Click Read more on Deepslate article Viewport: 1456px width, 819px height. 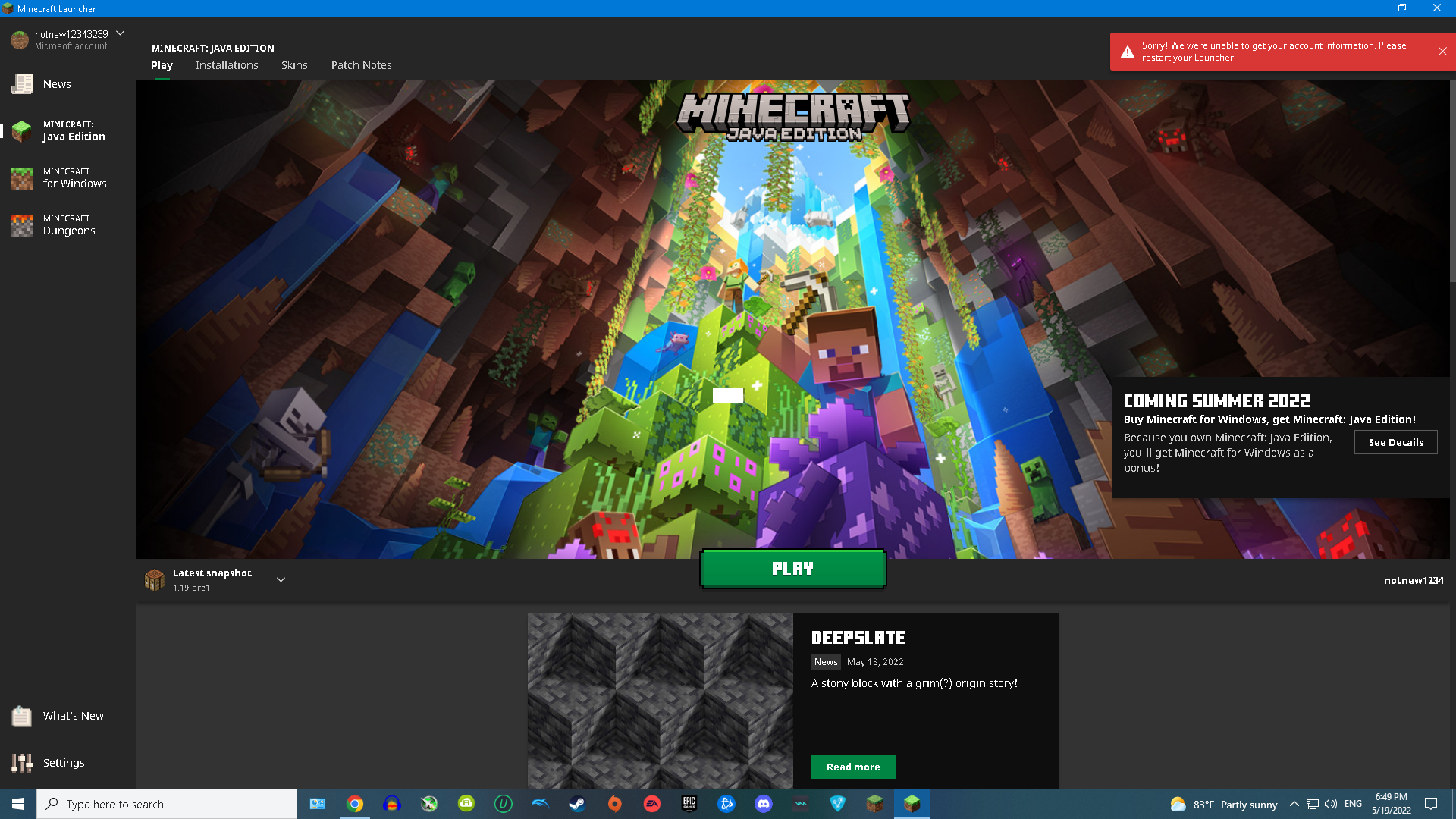853,767
